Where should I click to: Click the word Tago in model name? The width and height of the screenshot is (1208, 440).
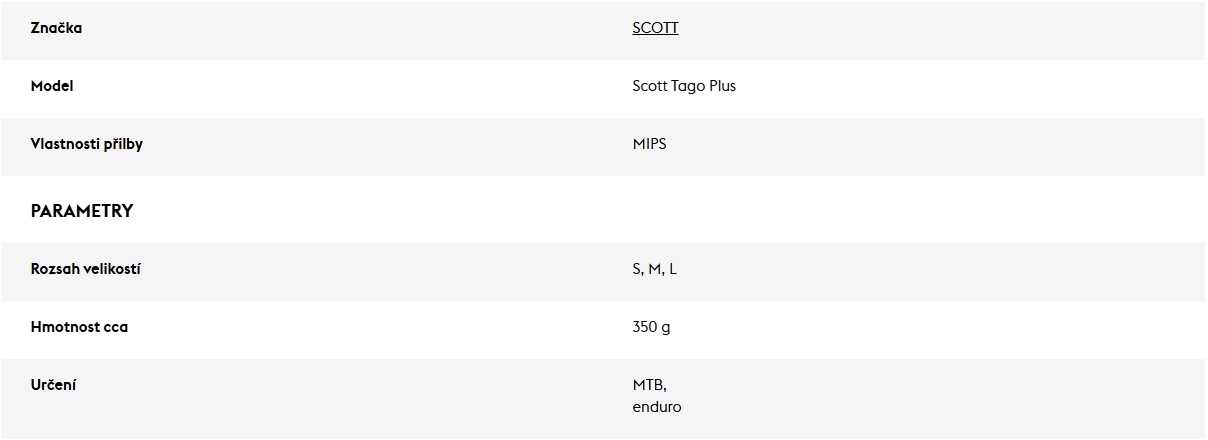click(689, 86)
